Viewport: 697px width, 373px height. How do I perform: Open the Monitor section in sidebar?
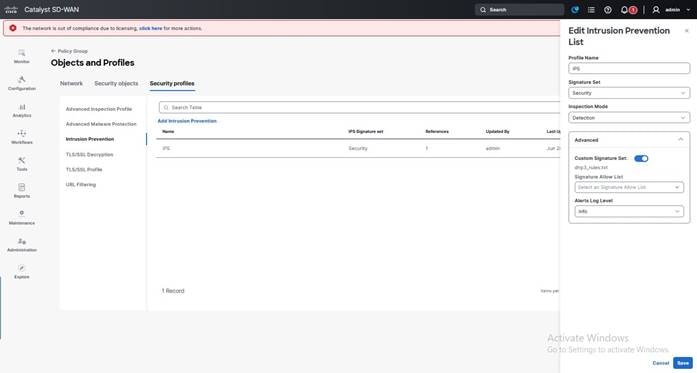click(21, 56)
